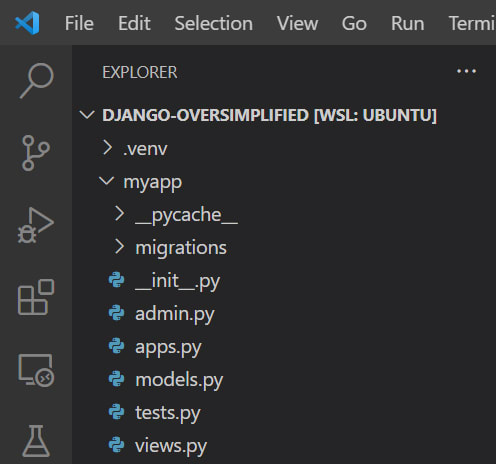The width and height of the screenshot is (496, 464).
Task: Click the VS Code logo icon
Action: [27, 23]
